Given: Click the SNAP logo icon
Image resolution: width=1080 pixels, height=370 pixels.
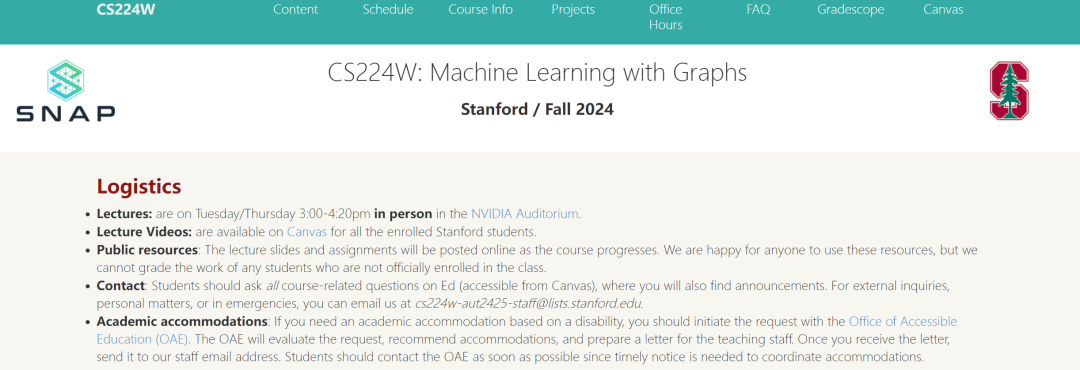Looking at the screenshot, I should coord(65,91).
